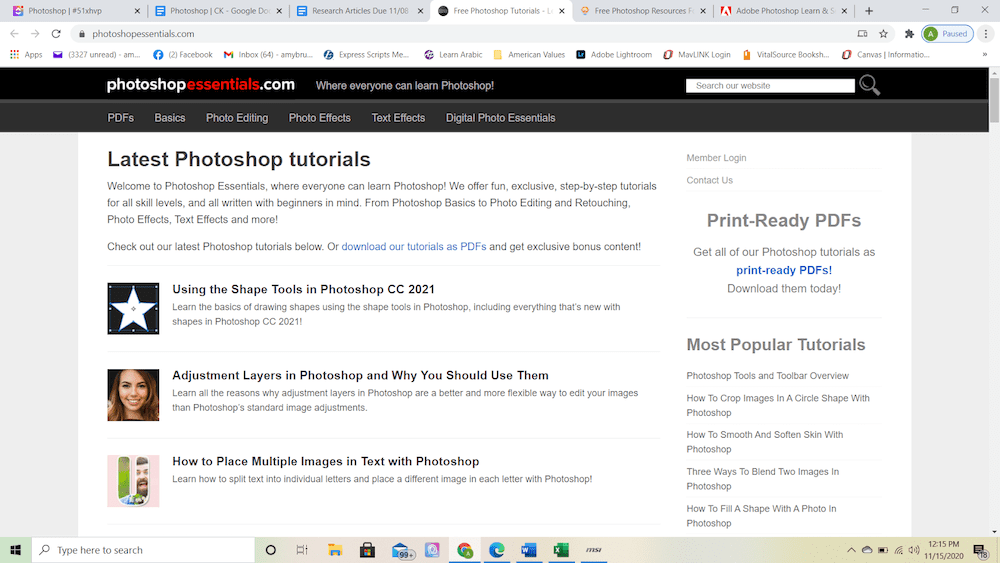Switch to Free Photoshop Resources tab
This screenshot has width=1000, height=563.
point(644,11)
